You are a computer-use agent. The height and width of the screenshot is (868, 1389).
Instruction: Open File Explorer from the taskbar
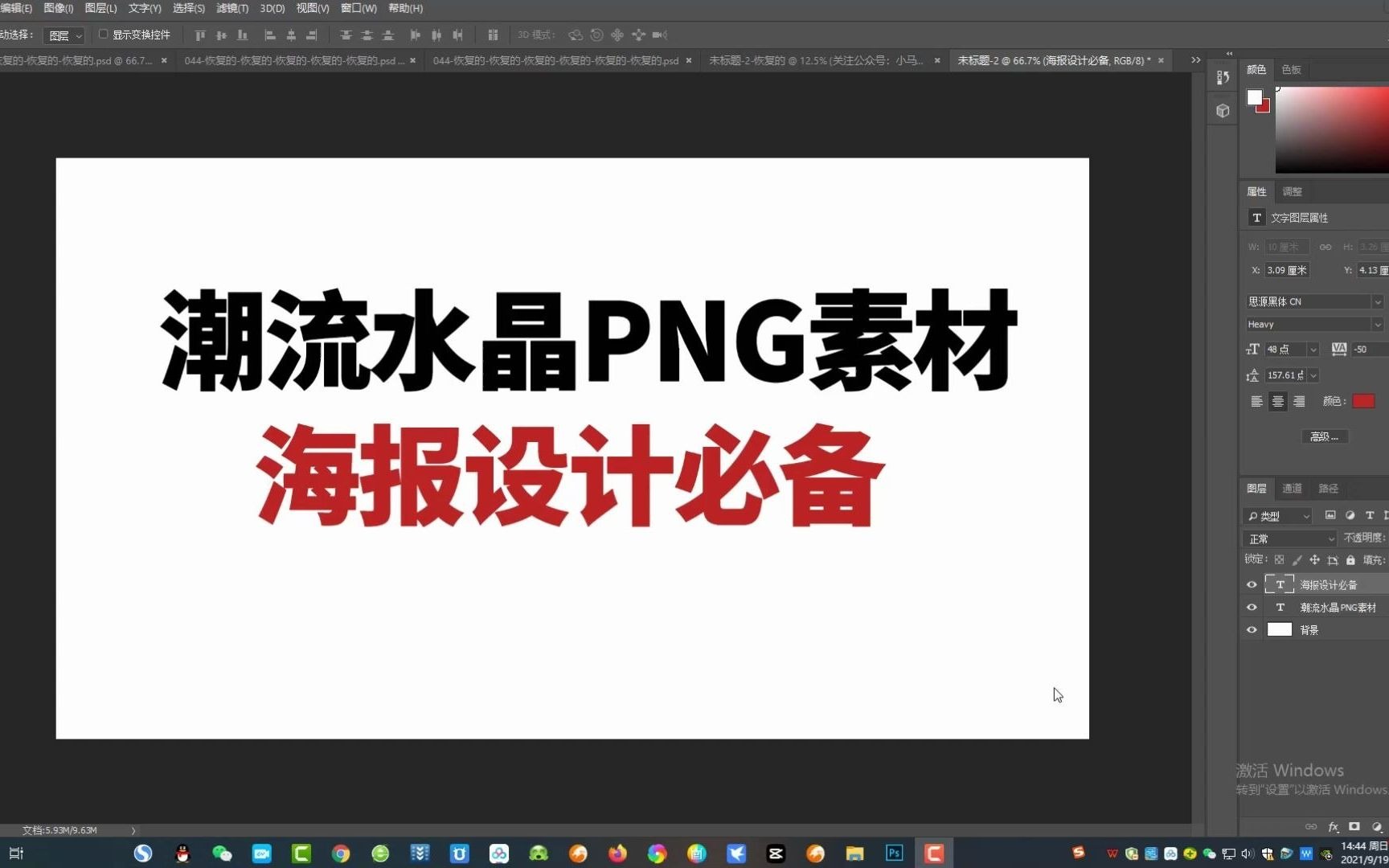pos(854,854)
